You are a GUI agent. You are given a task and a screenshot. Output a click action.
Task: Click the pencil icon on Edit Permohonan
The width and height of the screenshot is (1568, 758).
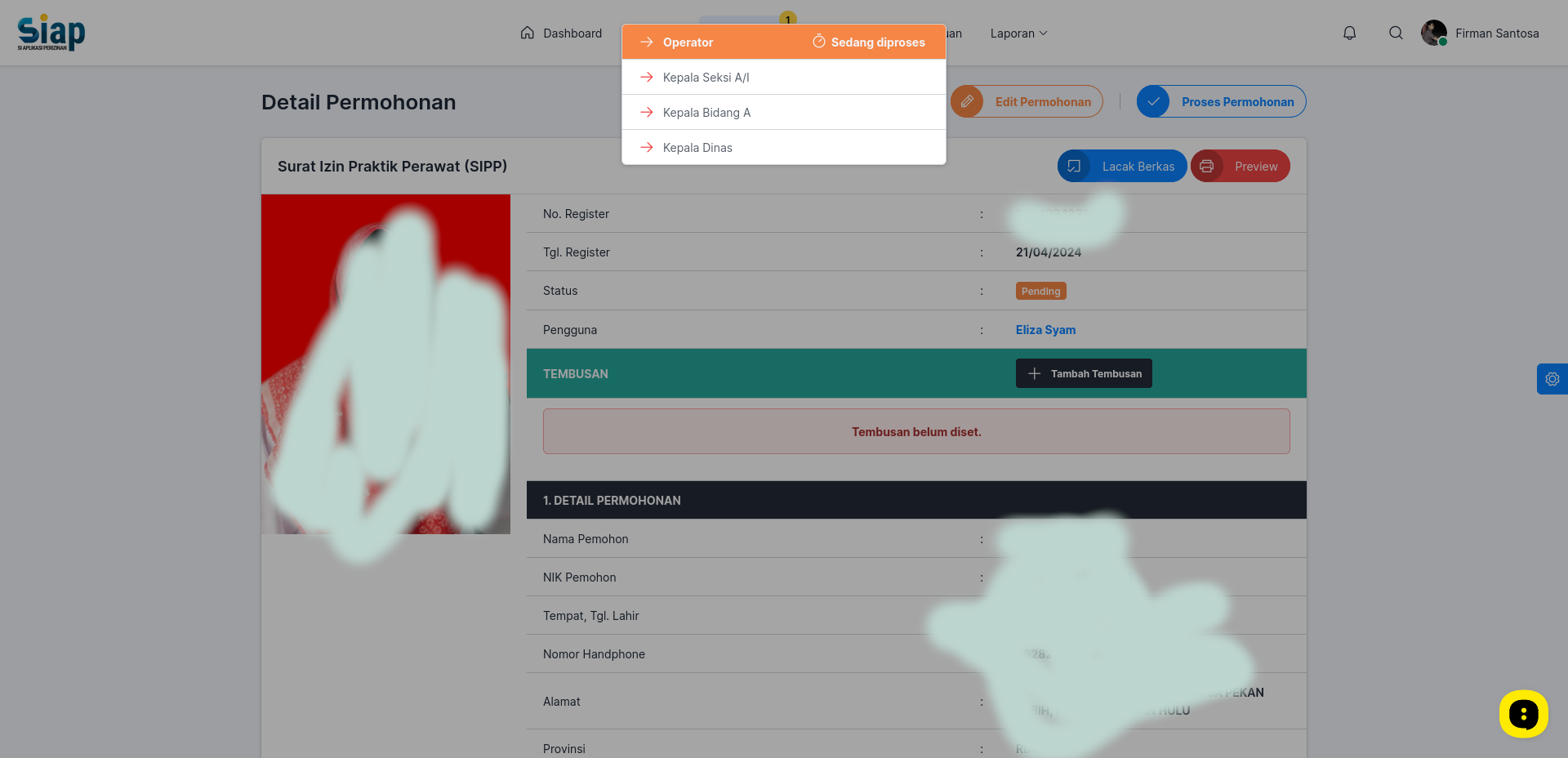[967, 101]
